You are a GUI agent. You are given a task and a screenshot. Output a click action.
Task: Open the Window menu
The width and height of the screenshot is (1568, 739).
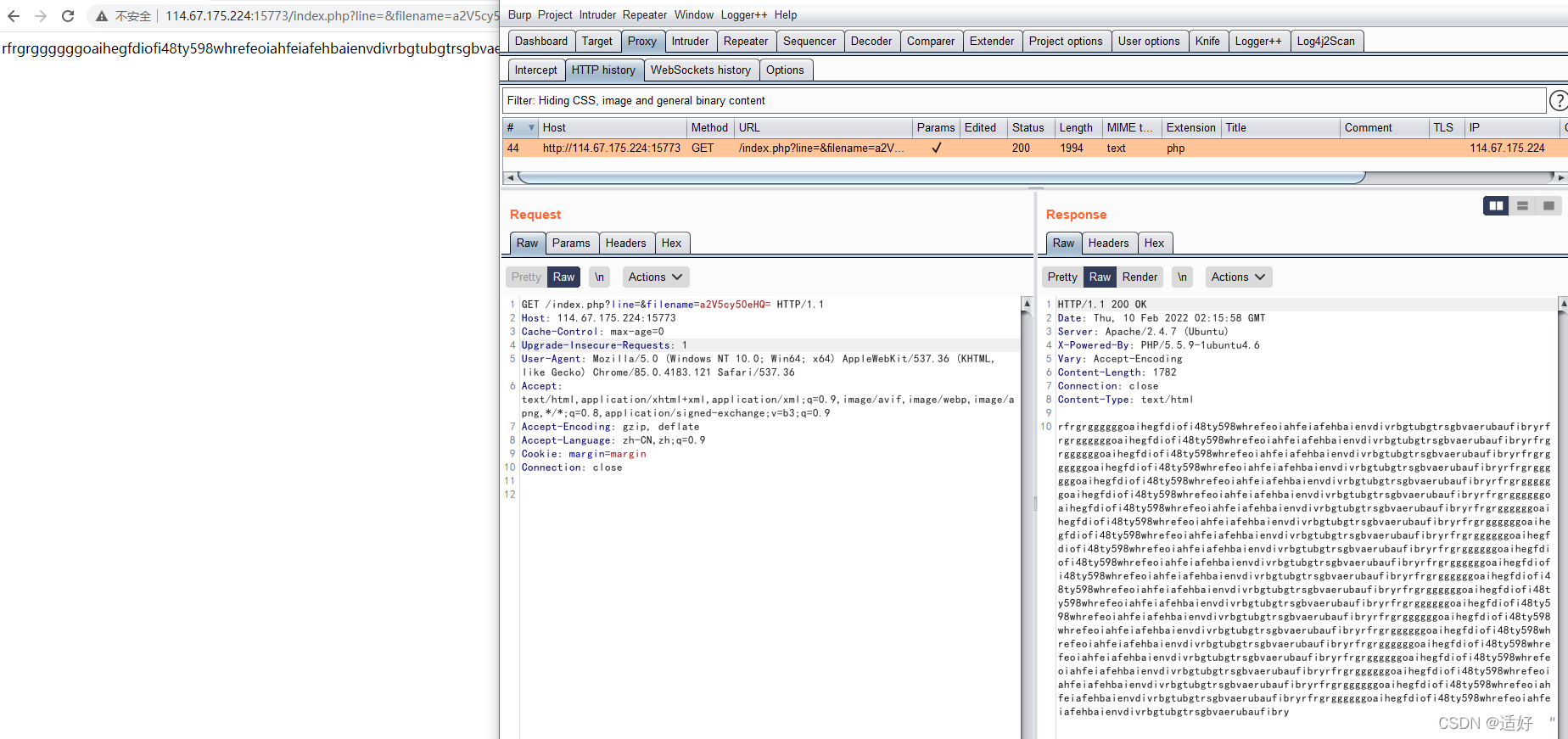(694, 14)
